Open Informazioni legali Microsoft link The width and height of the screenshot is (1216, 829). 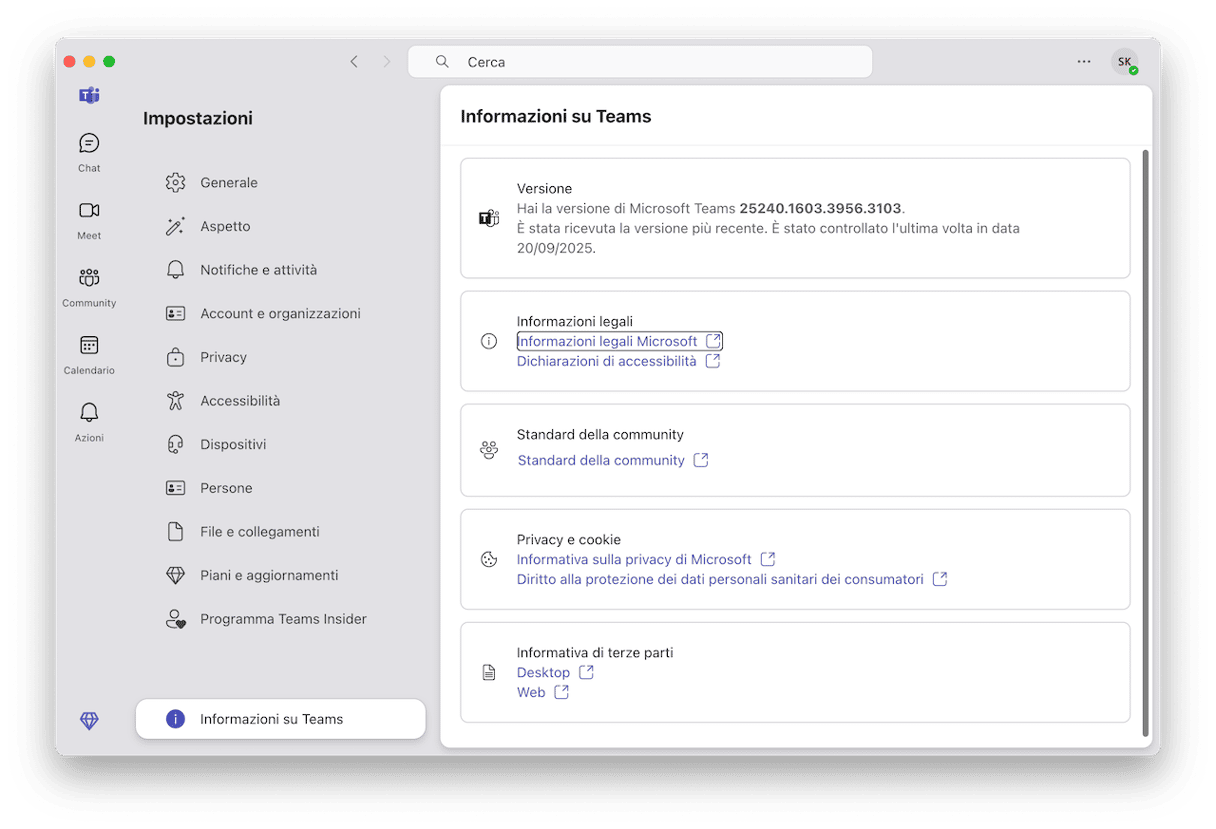pyautogui.click(x=608, y=341)
